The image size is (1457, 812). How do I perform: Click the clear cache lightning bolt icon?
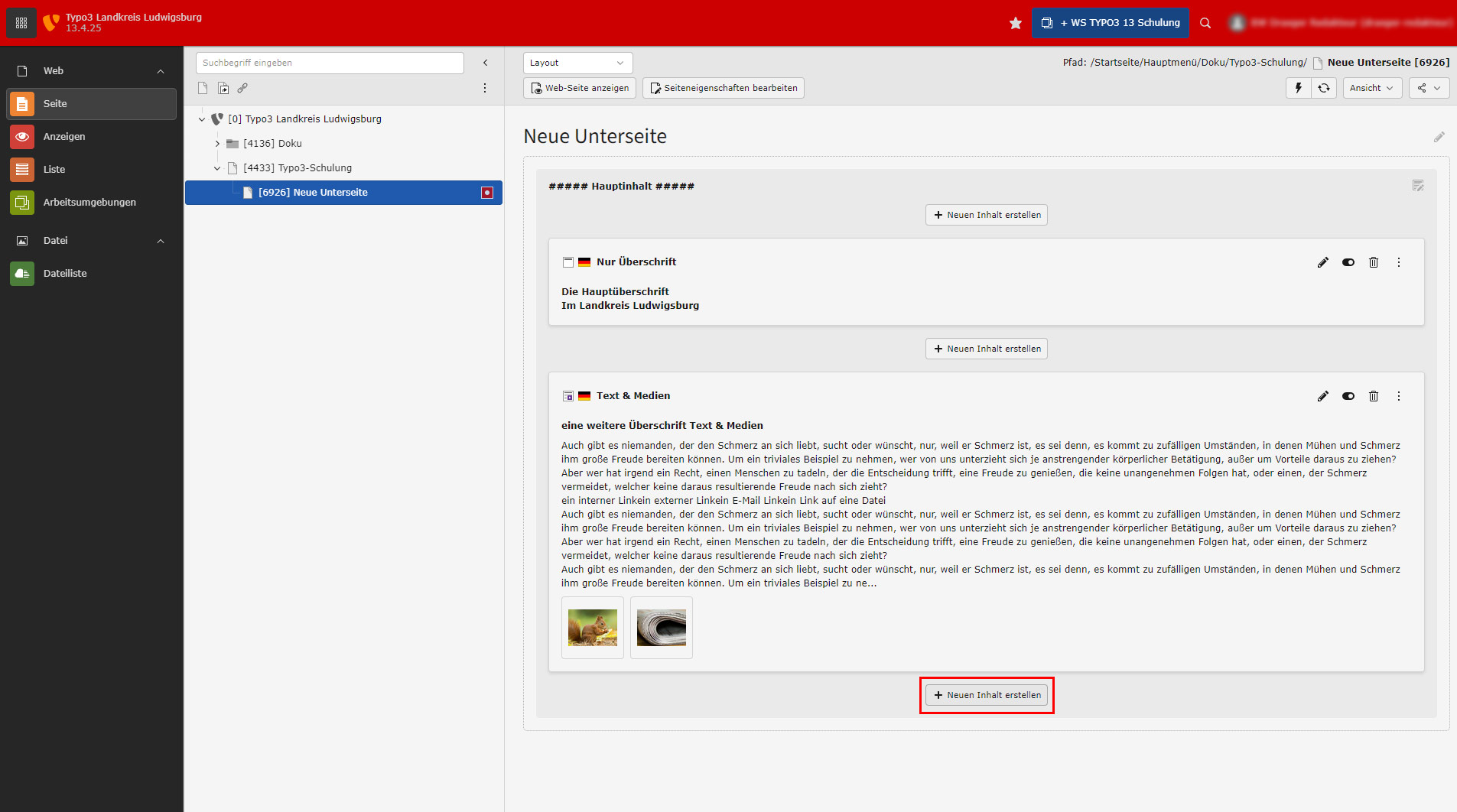1298,88
